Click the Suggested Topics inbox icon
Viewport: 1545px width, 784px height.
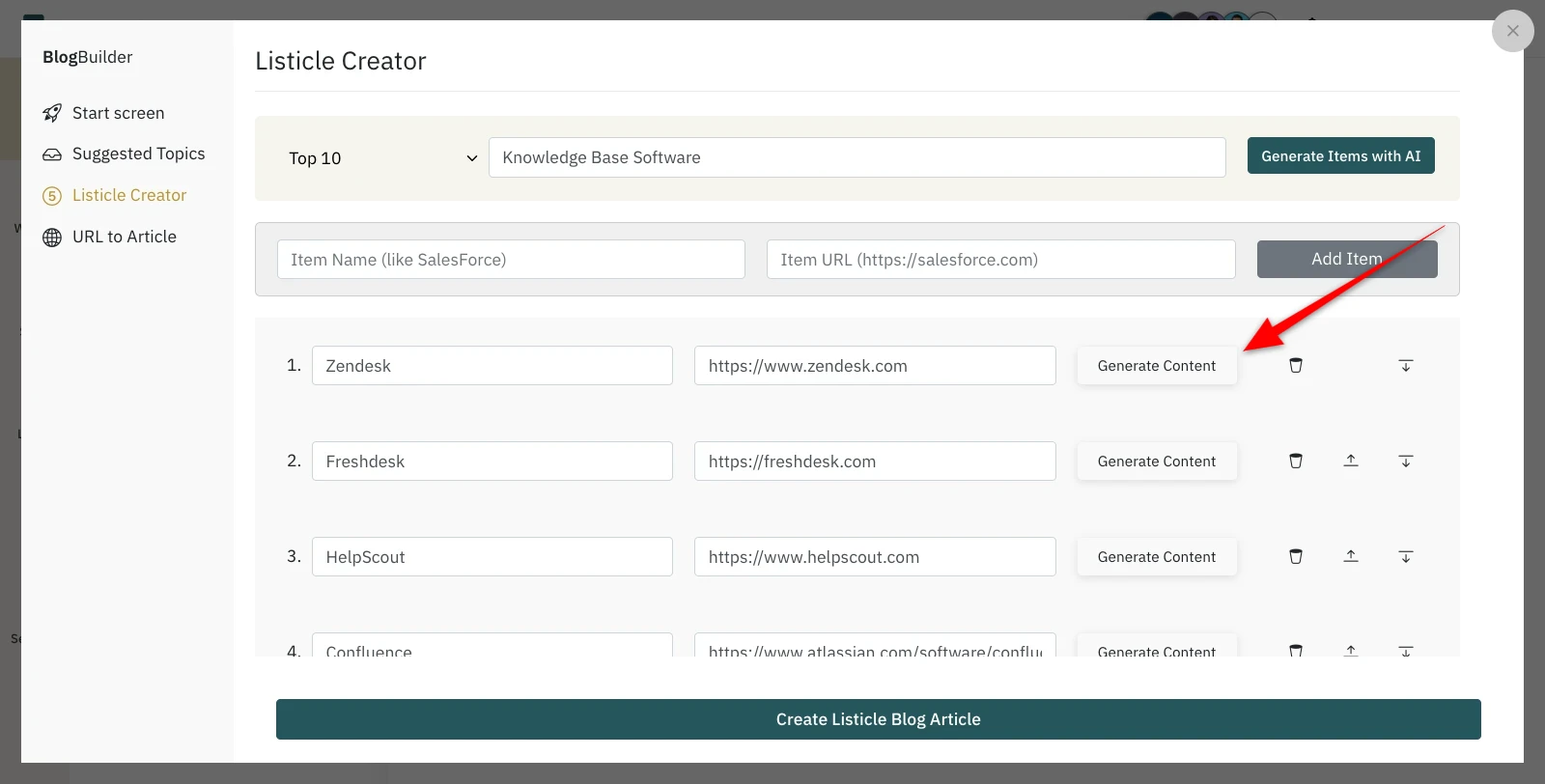click(x=52, y=154)
